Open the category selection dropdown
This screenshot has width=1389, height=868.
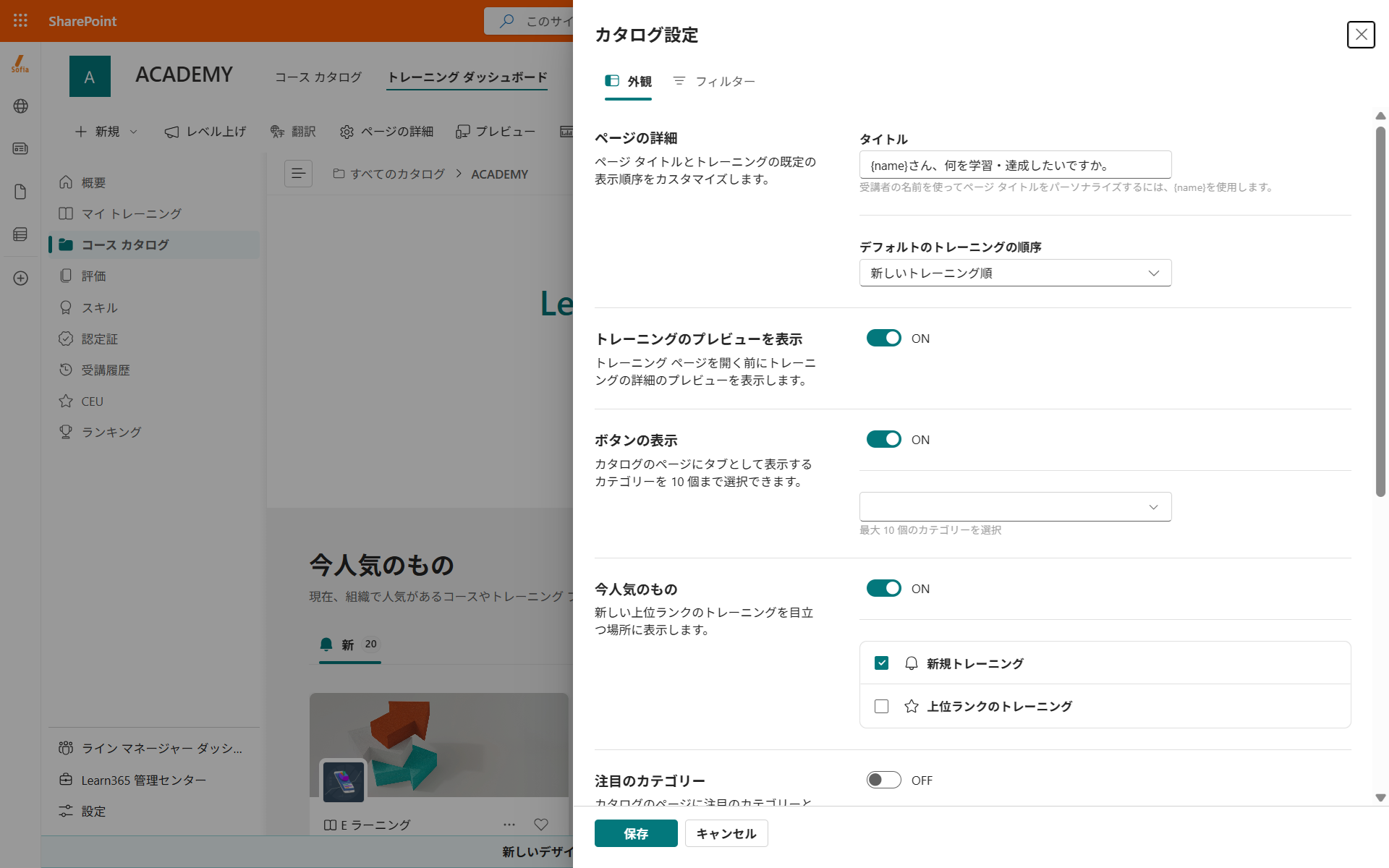1015,506
